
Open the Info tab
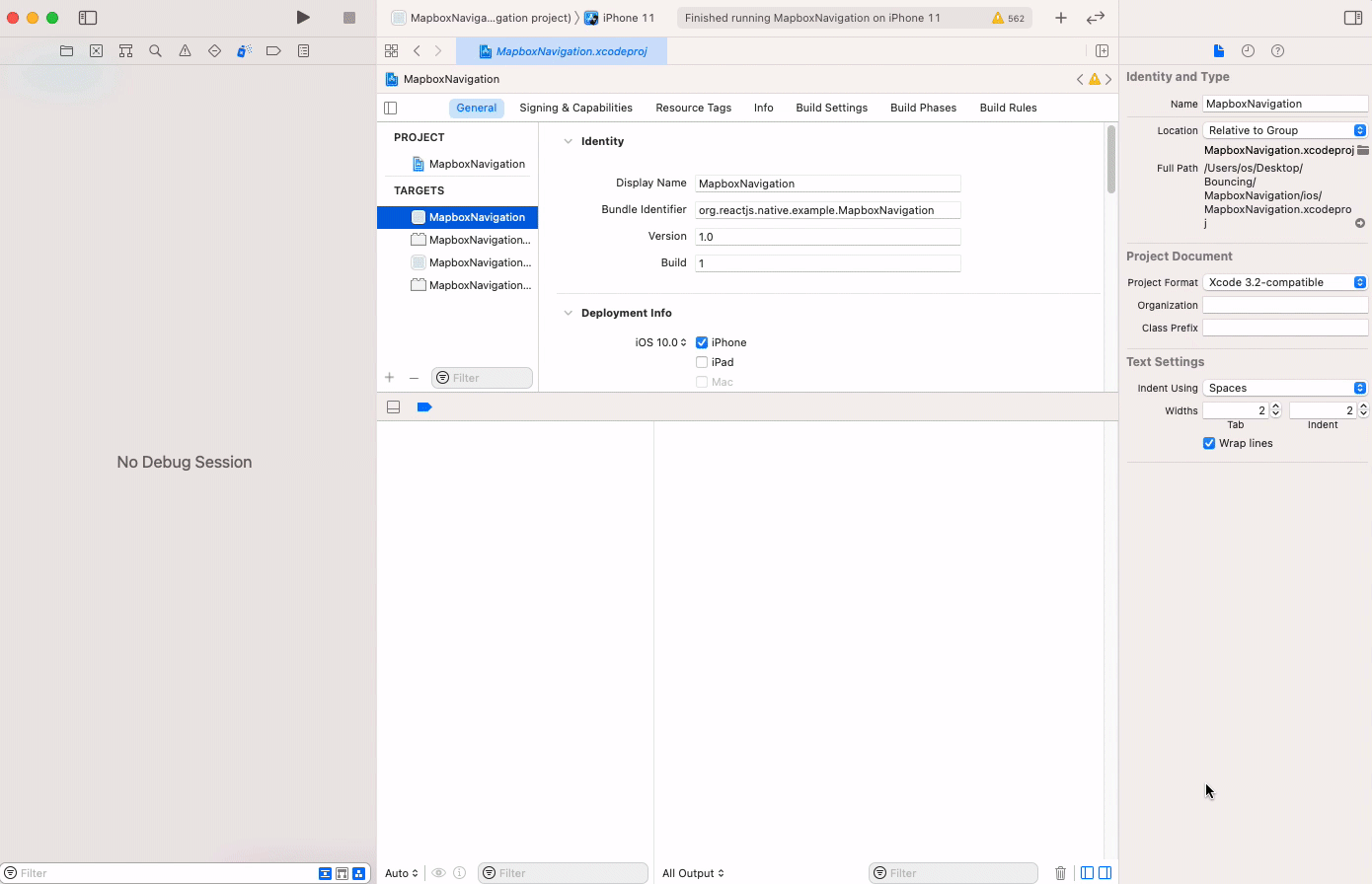click(x=763, y=108)
